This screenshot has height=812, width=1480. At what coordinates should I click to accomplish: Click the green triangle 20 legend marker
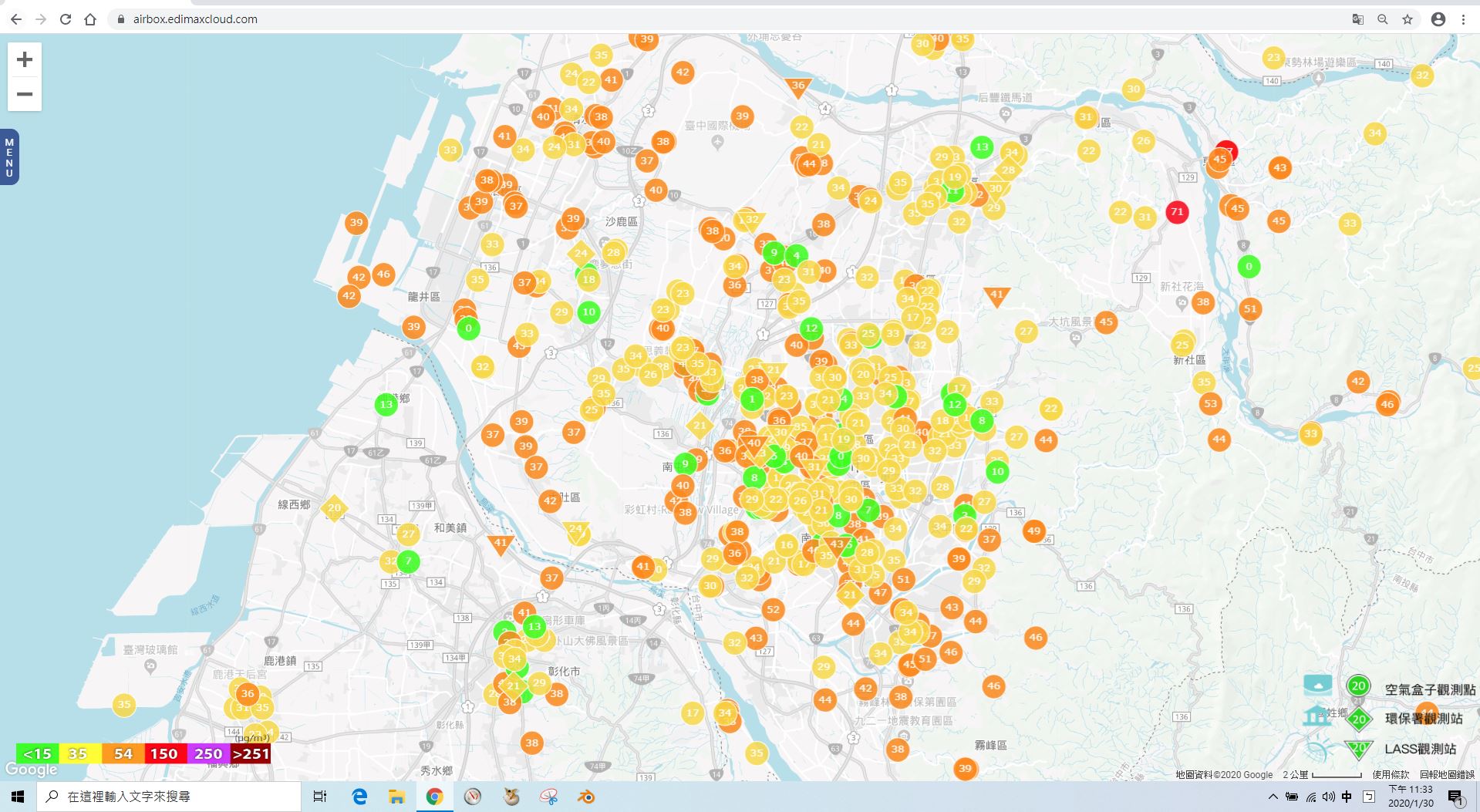point(1359,749)
